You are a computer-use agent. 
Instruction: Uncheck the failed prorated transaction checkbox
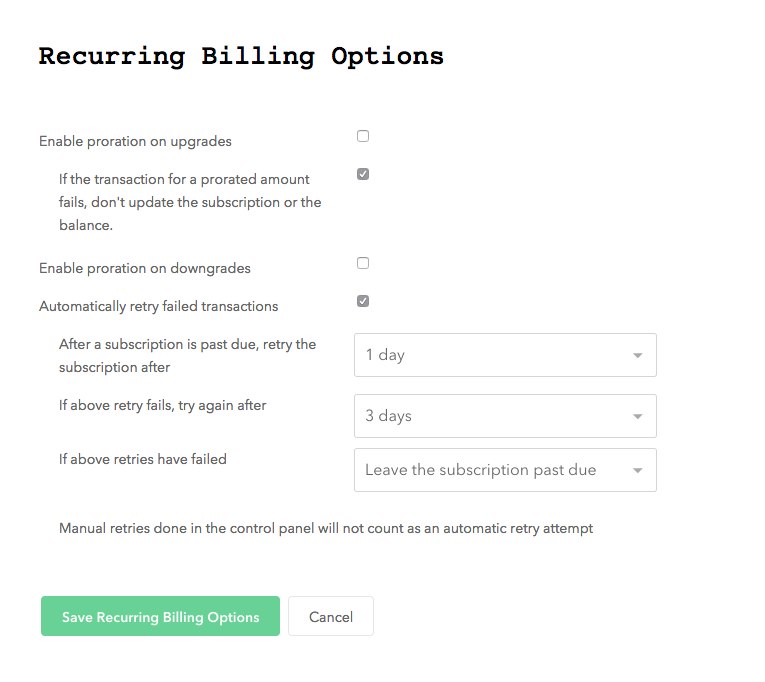pos(363,174)
